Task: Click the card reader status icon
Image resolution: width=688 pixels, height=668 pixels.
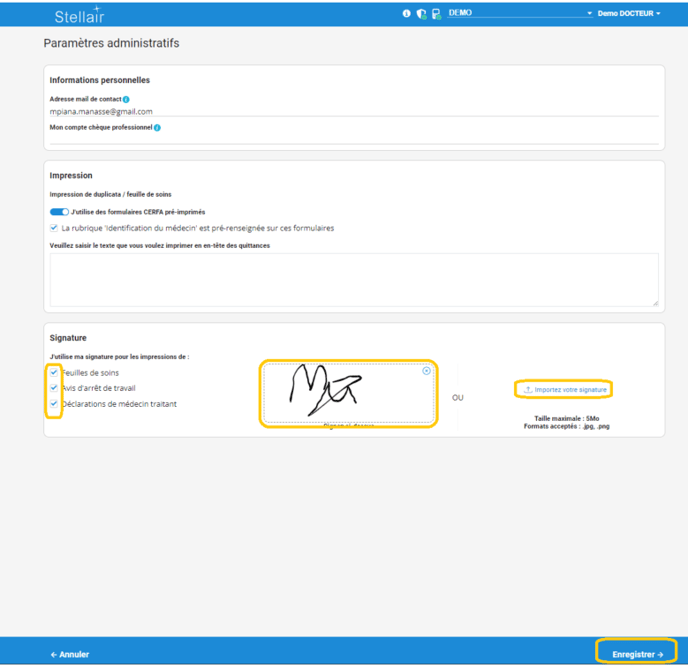Action: (436, 14)
